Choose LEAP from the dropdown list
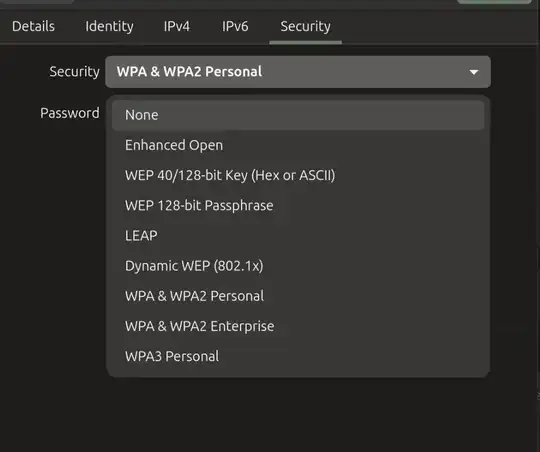This screenshot has width=540, height=452. coord(298,236)
